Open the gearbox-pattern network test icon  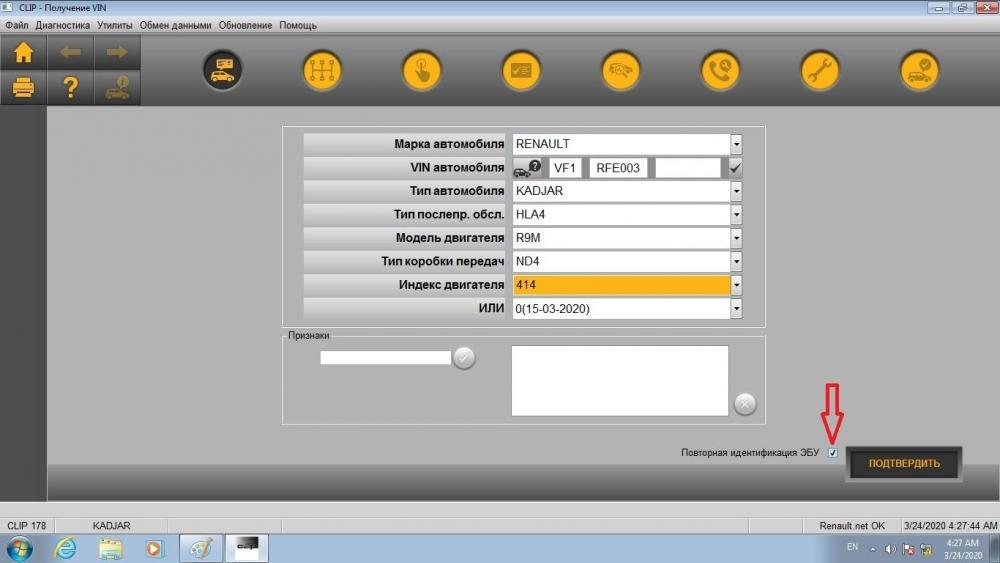click(322, 70)
